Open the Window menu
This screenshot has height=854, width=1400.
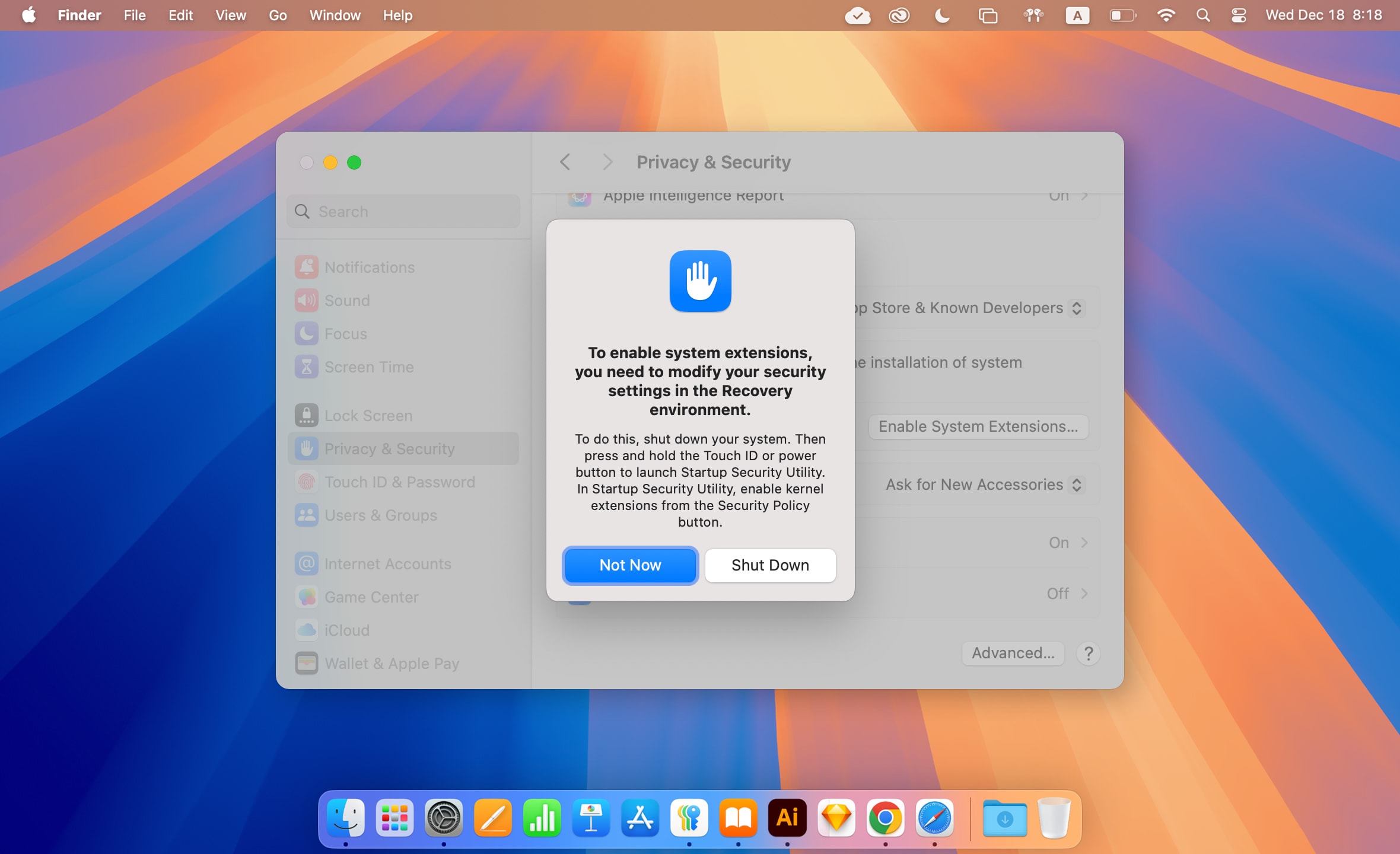tap(335, 15)
